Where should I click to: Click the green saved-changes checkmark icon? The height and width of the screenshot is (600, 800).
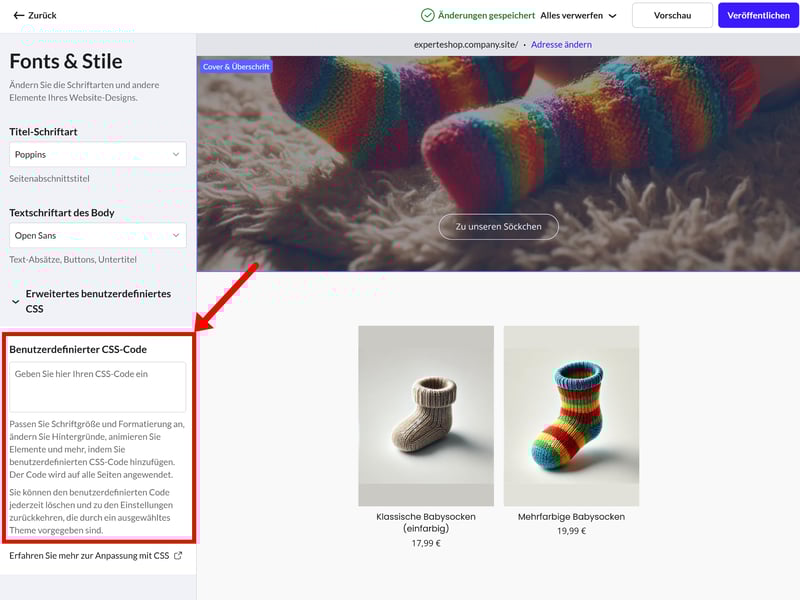(428, 15)
